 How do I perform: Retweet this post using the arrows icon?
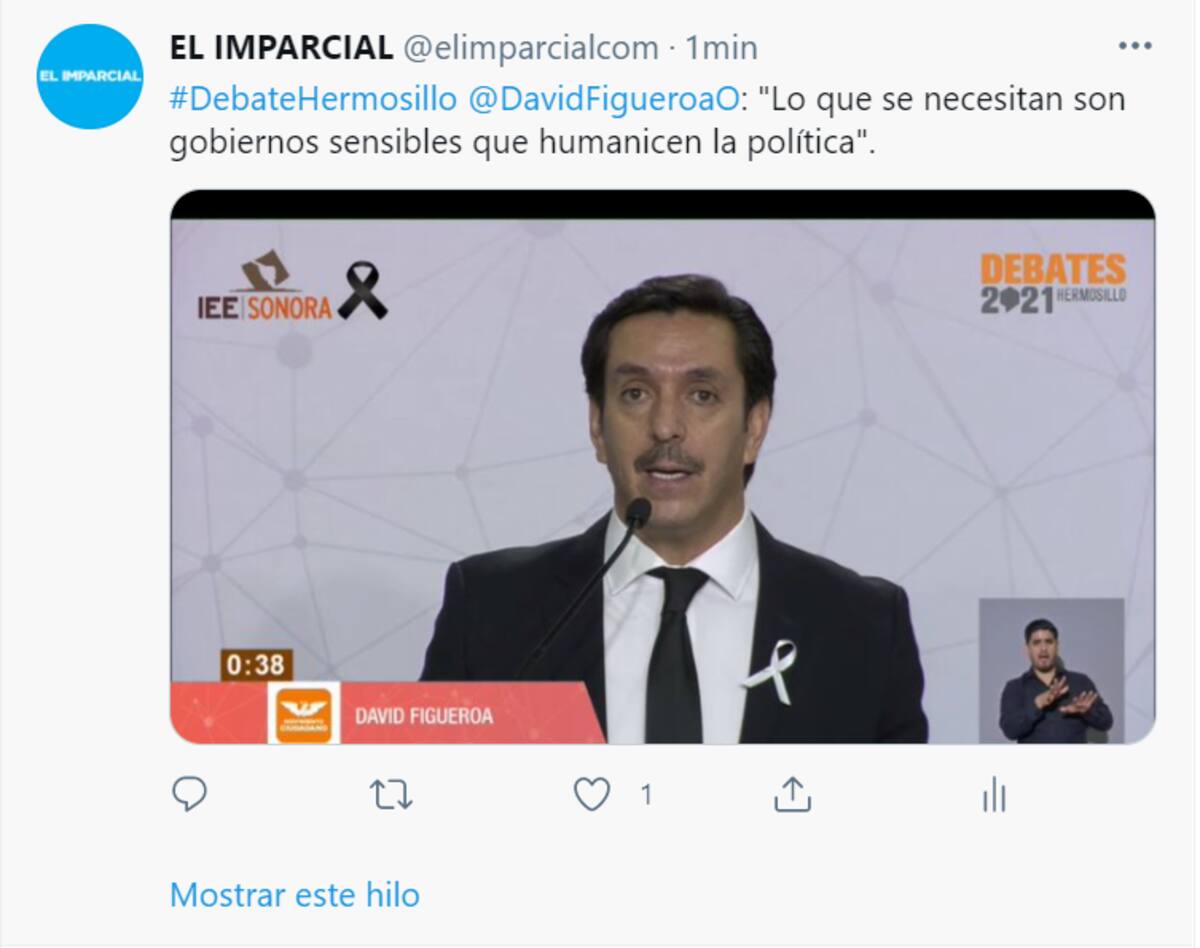point(391,796)
